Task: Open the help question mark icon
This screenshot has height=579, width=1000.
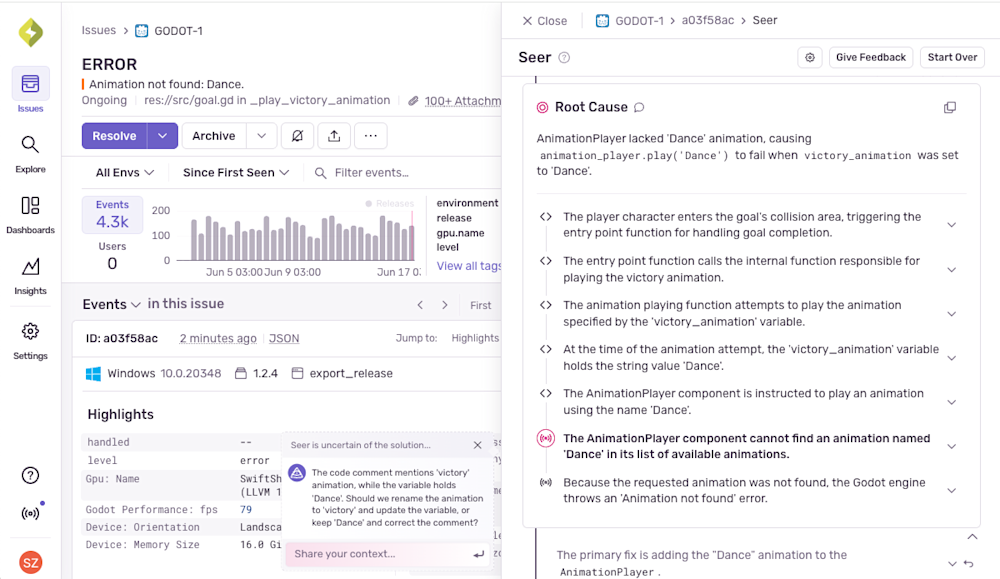Action: (x=30, y=475)
